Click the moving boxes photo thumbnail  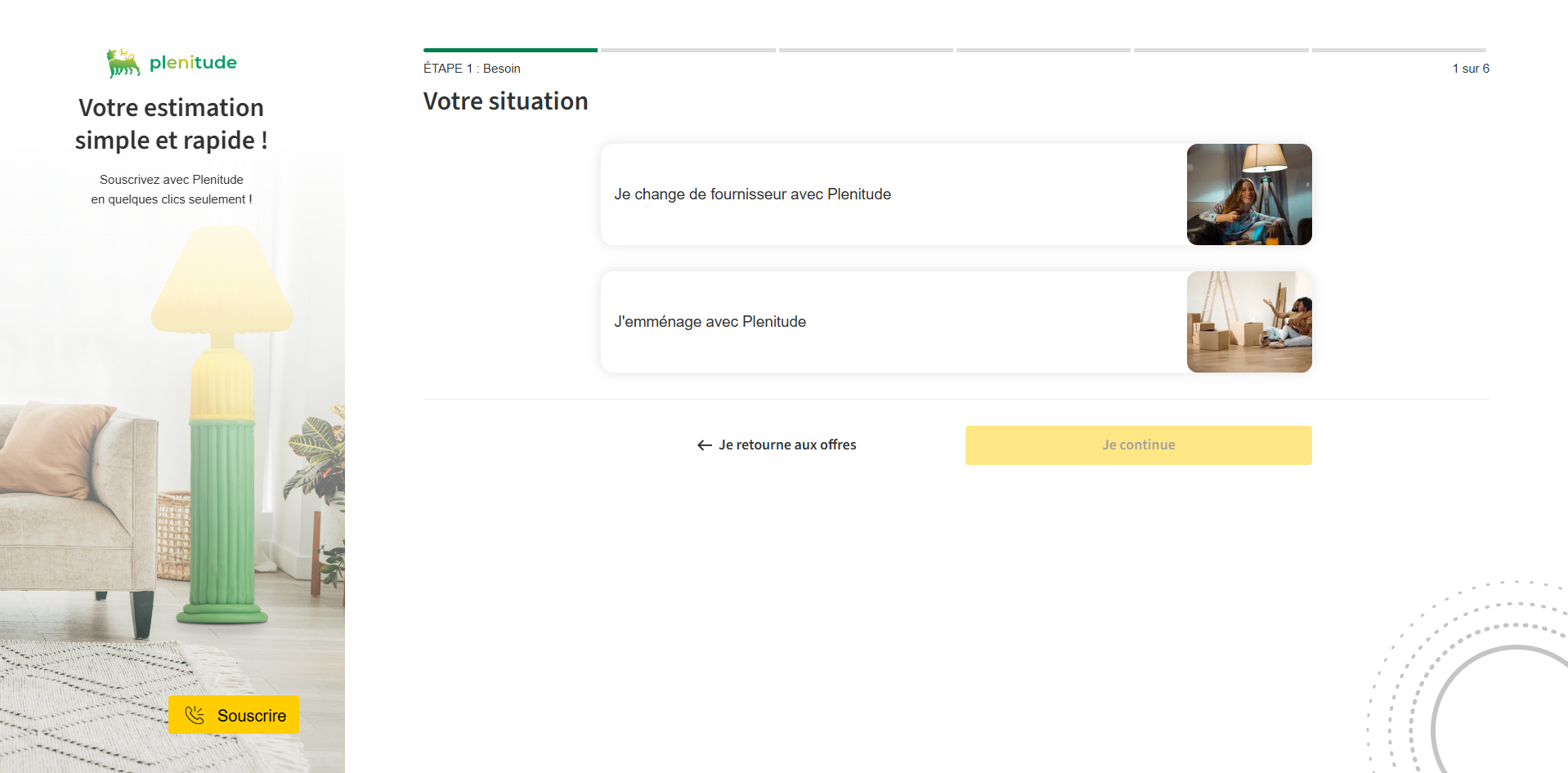point(1248,322)
